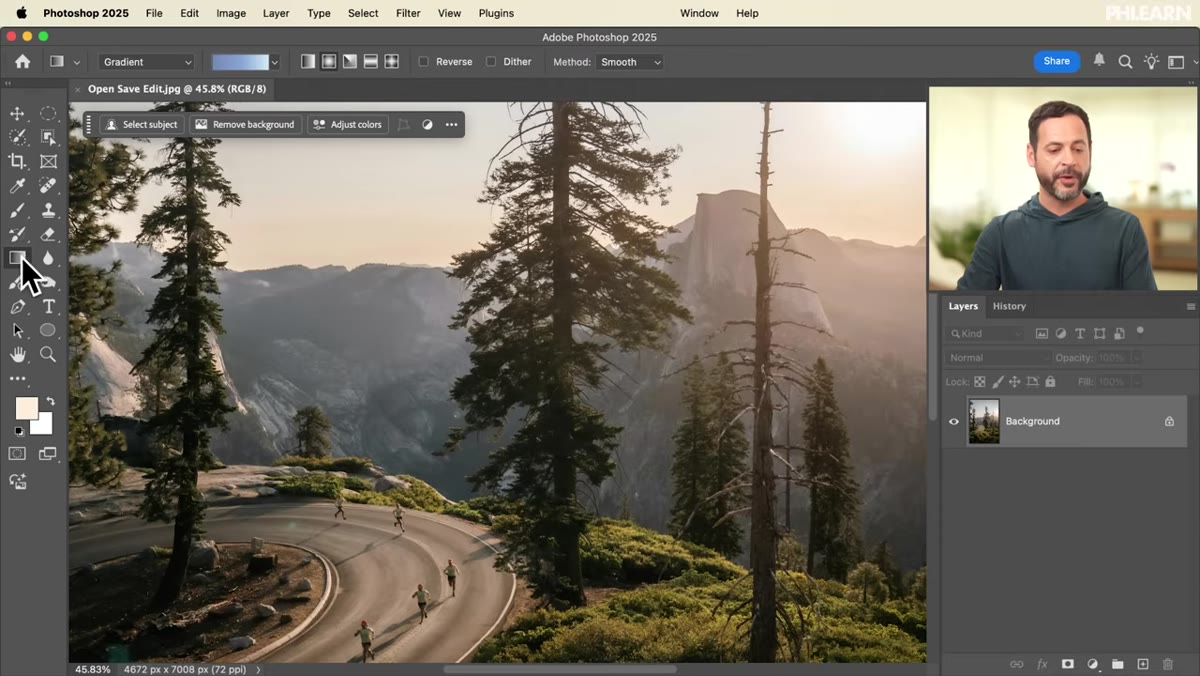
Task: Choose the Radial gradient type
Action: [x=328, y=61]
